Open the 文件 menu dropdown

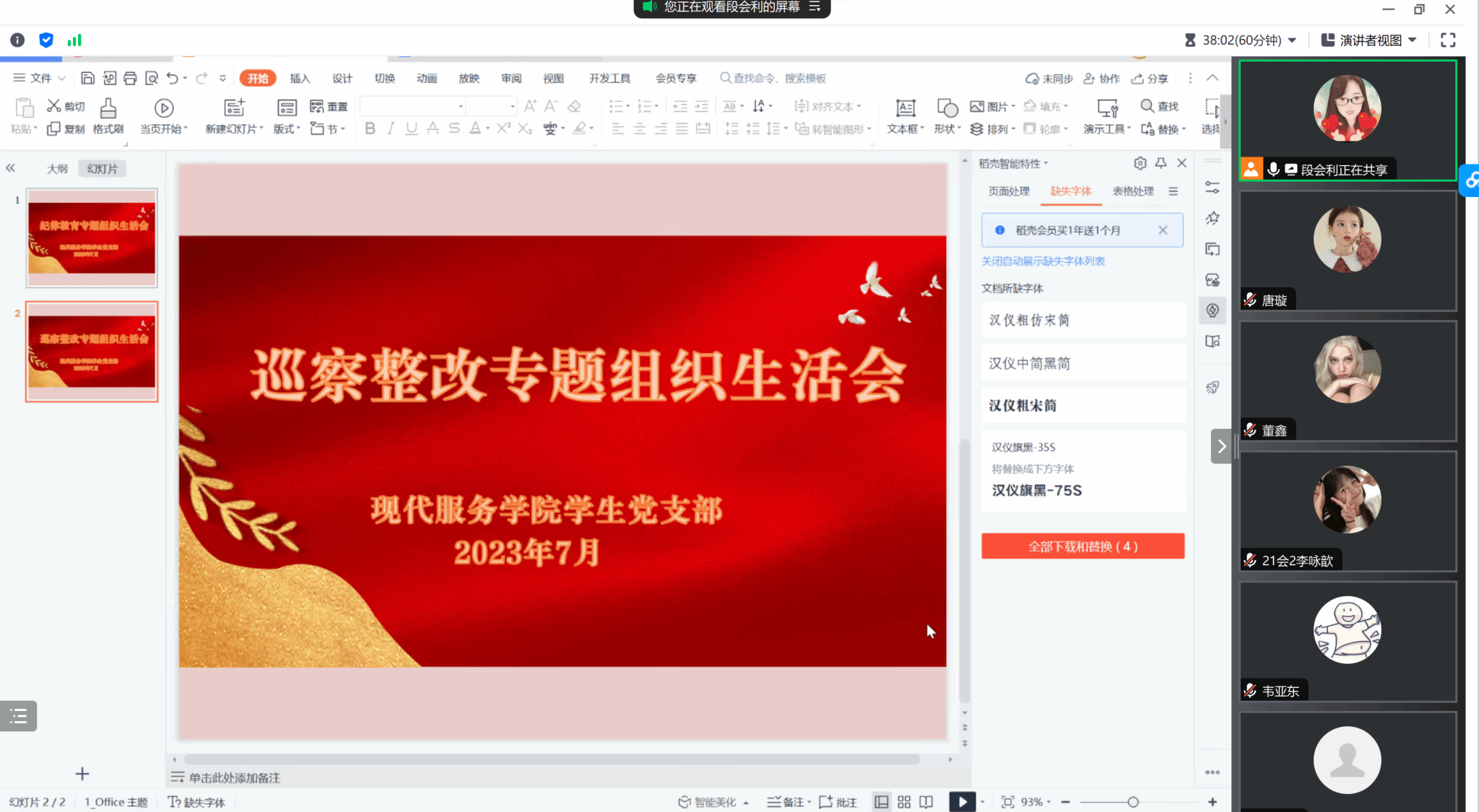pyautogui.click(x=40, y=78)
